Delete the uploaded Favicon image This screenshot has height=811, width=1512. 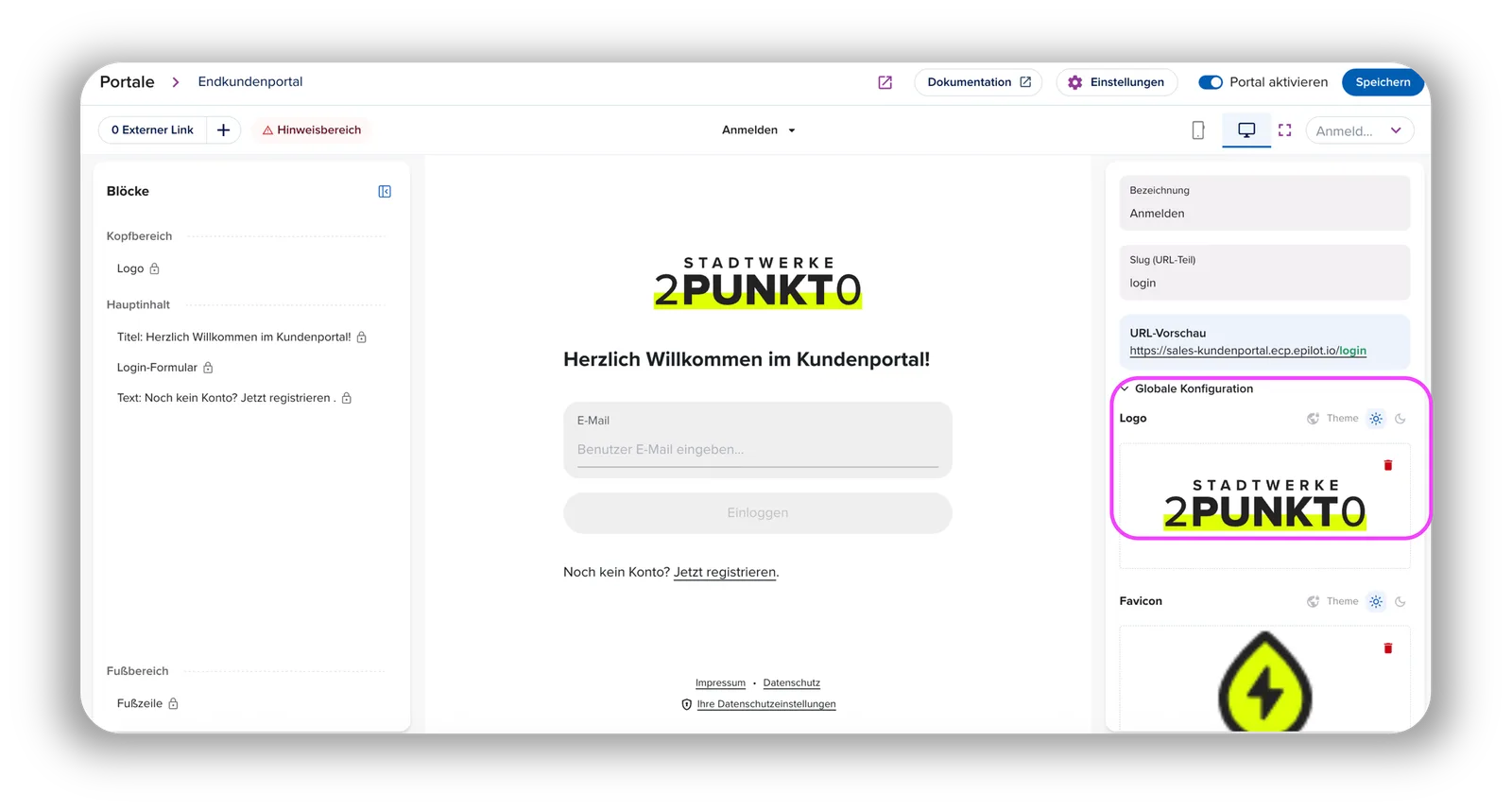click(x=1388, y=648)
